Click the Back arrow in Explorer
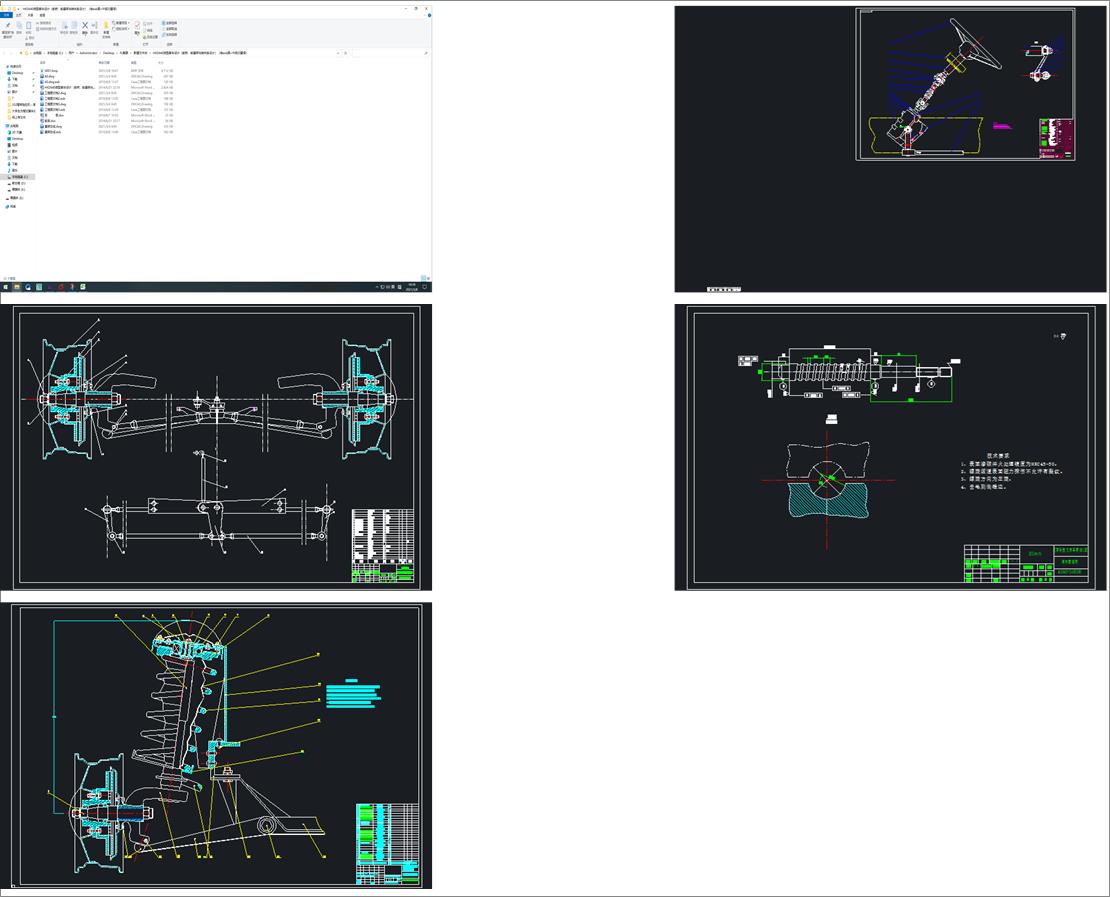The height and width of the screenshot is (897, 1110). click(x=4, y=53)
